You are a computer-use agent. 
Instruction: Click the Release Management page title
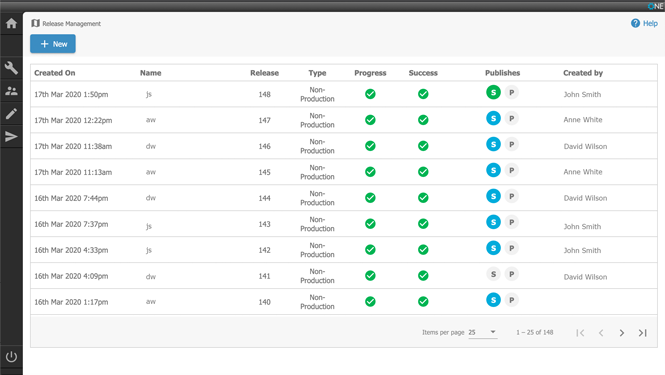click(71, 24)
